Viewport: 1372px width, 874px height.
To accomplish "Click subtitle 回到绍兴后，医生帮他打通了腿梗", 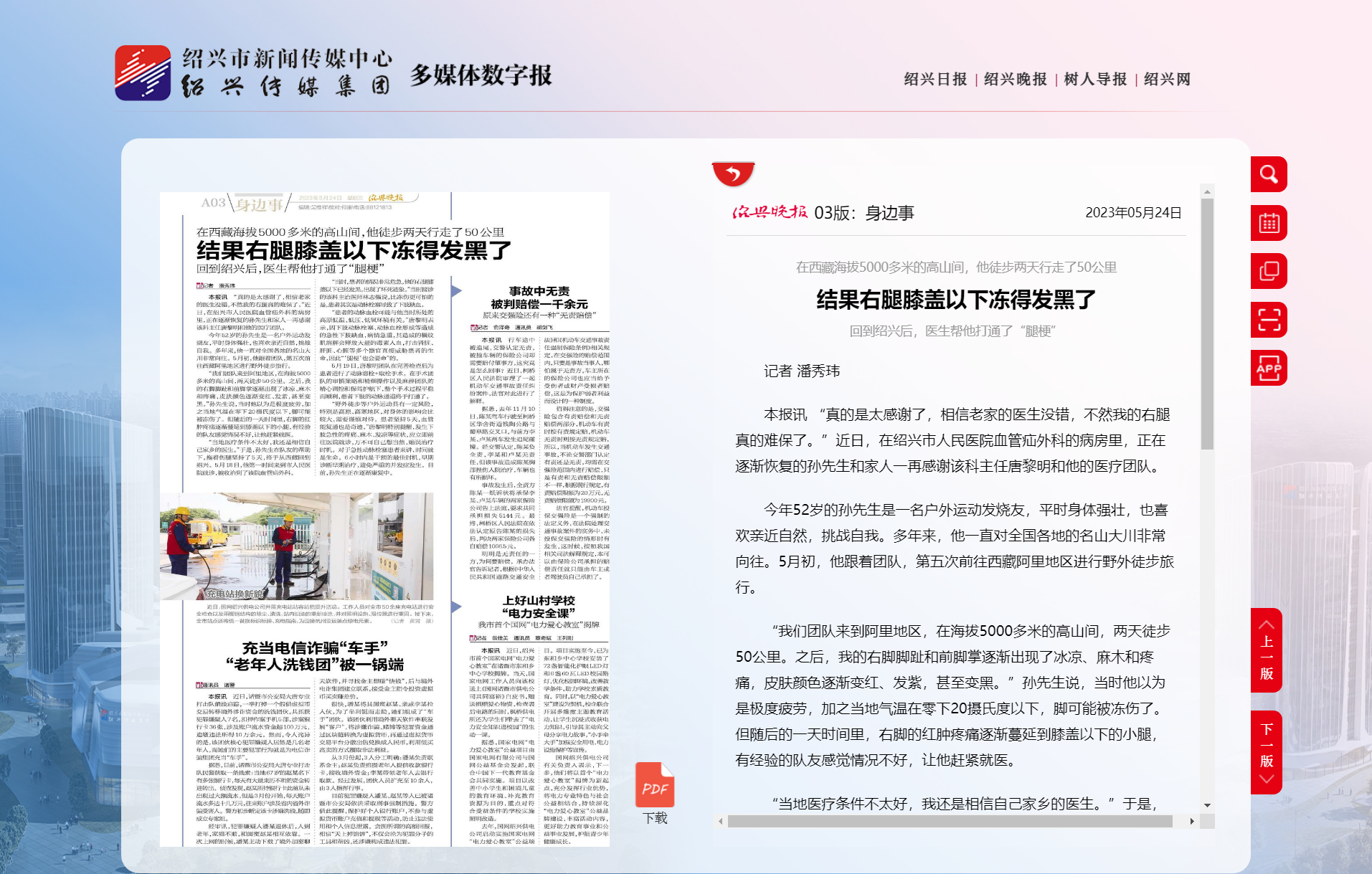I will coord(952,331).
